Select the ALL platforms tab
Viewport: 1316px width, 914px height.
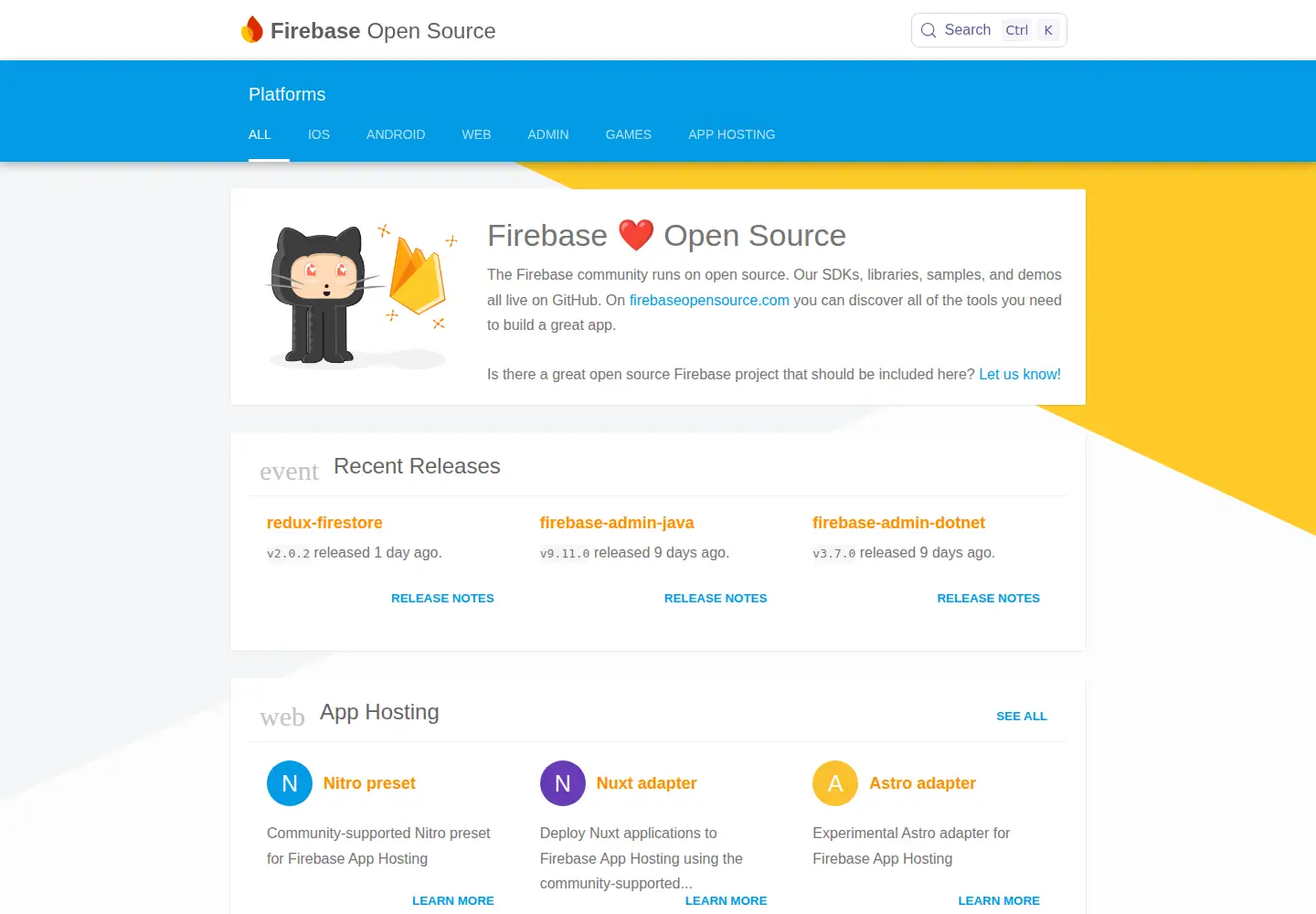coord(260,134)
